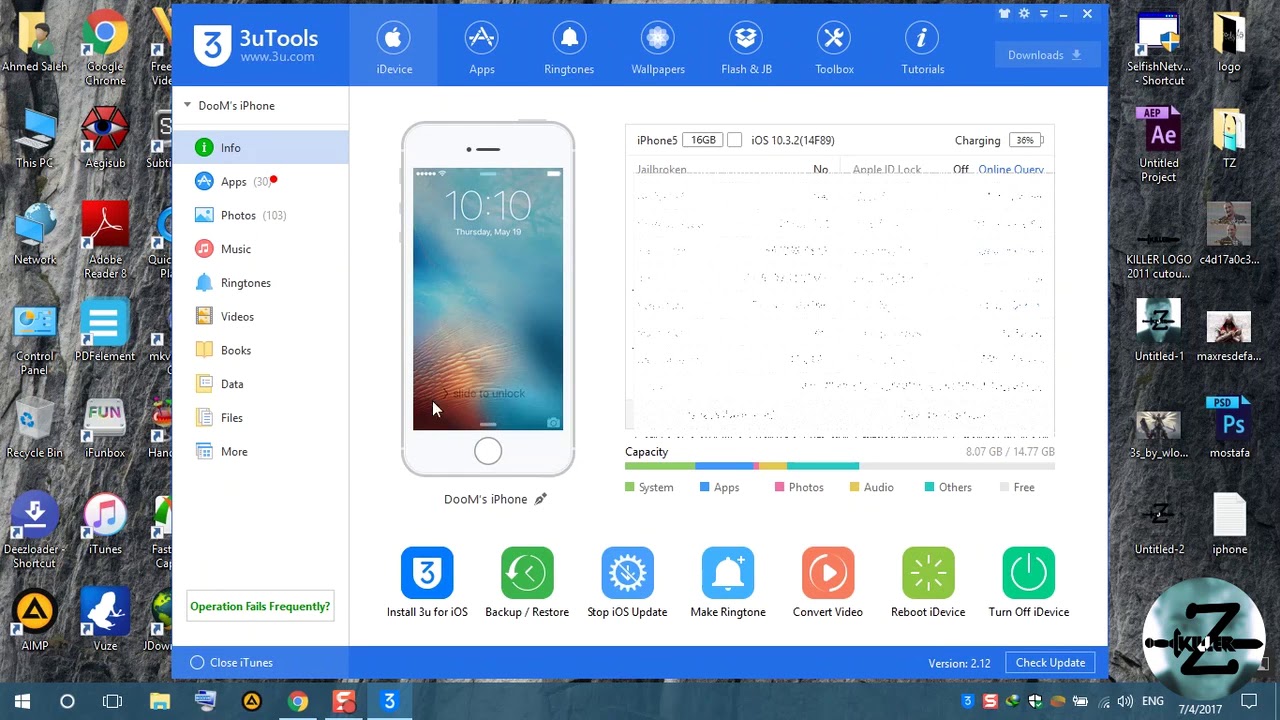The image size is (1280, 720).
Task: Open settings gear in title bar
Action: 1024,14
